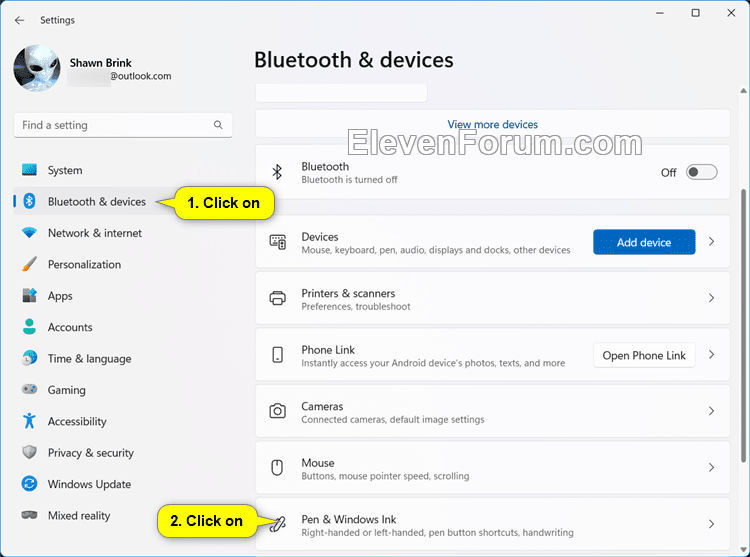Expand the Cameras row chevron
The height and width of the screenshot is (557, 750).
point(711,411)
